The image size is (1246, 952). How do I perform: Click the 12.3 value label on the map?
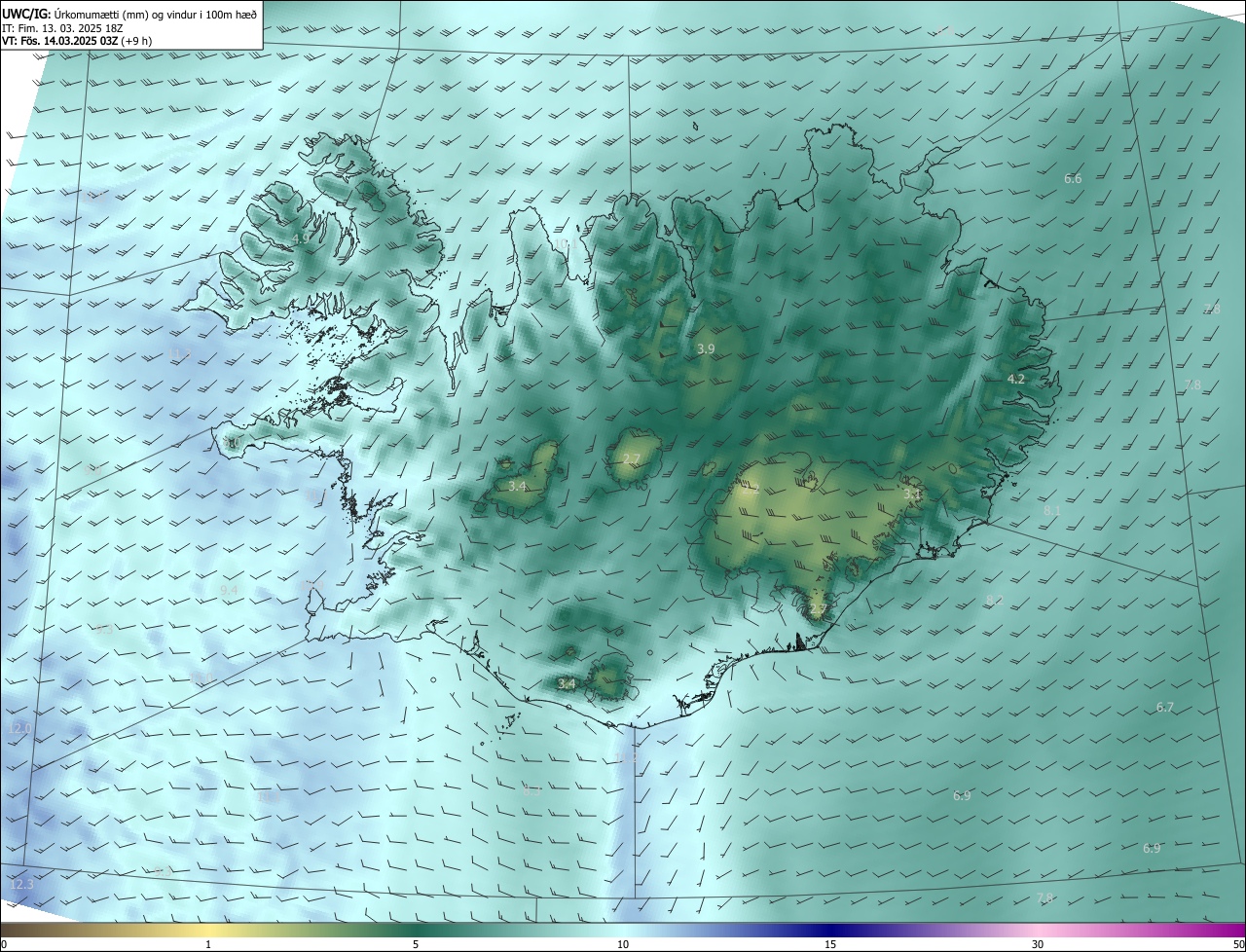21,884
